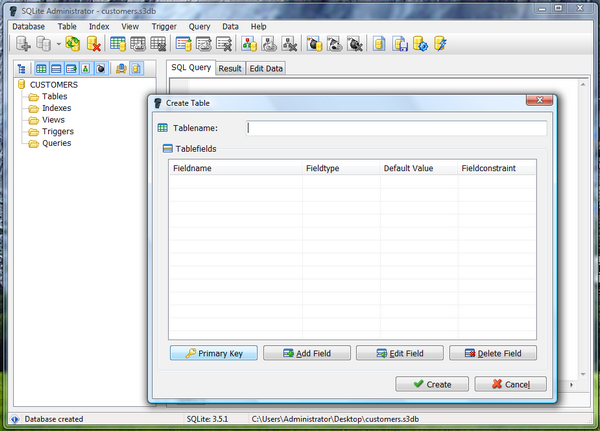Toggle the yellow Fields filter in left panel
600x431 pixels.
point(56,69)
